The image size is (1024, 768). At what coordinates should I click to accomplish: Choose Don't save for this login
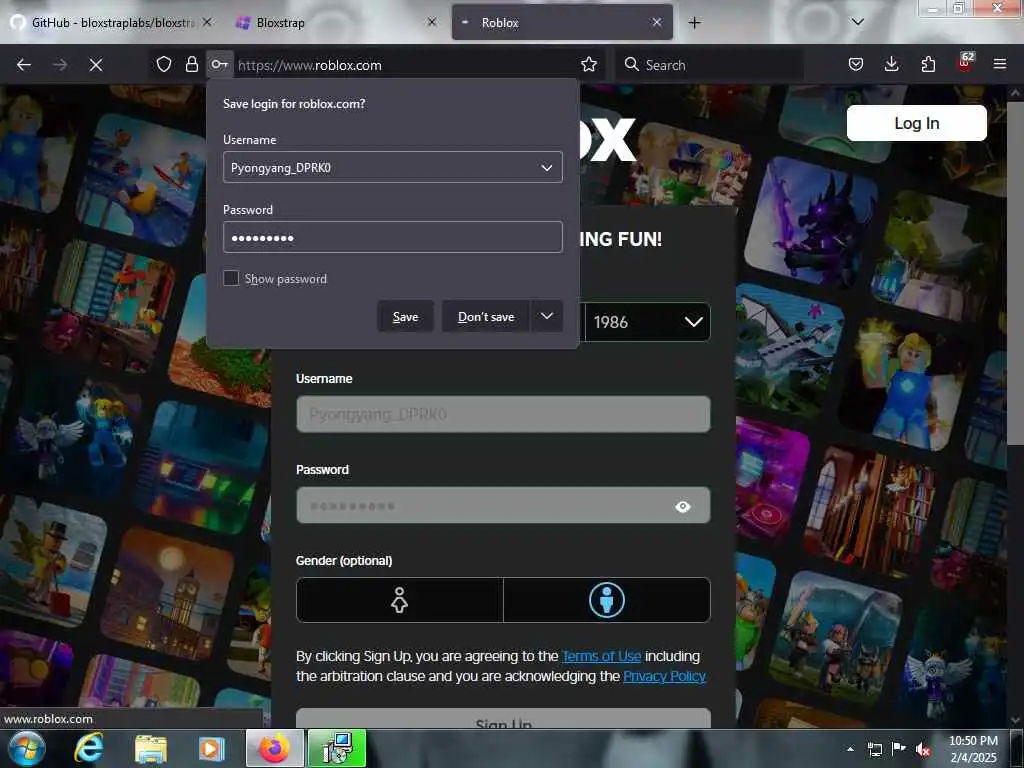[486, 317]
